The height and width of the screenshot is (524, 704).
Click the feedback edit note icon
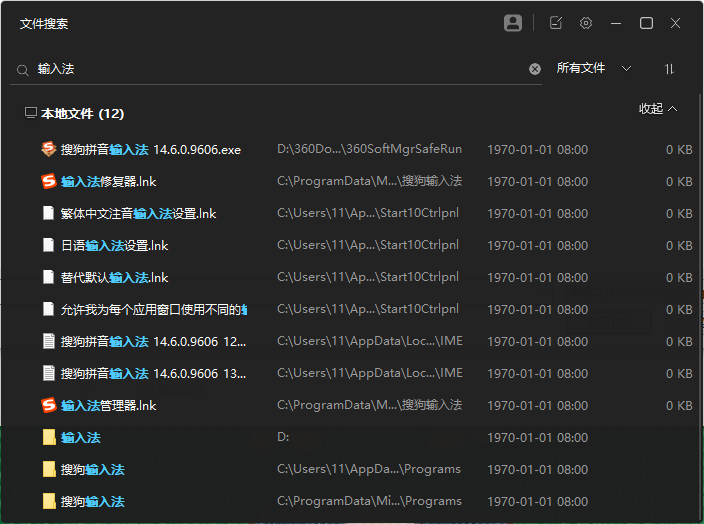556,23
